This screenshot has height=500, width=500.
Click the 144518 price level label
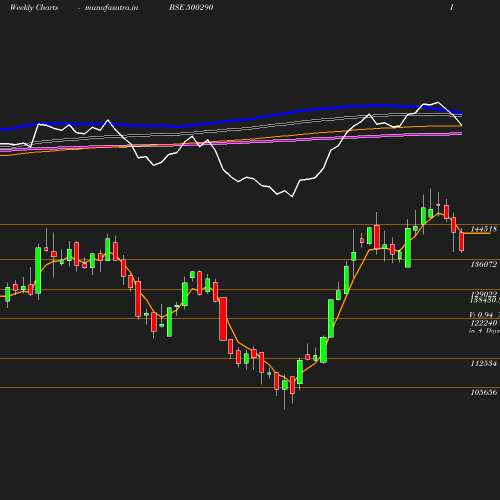(484, 229)
